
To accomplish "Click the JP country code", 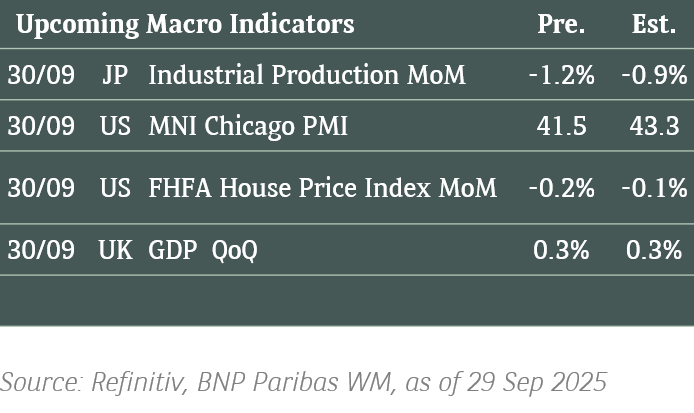I will [115, 75].
